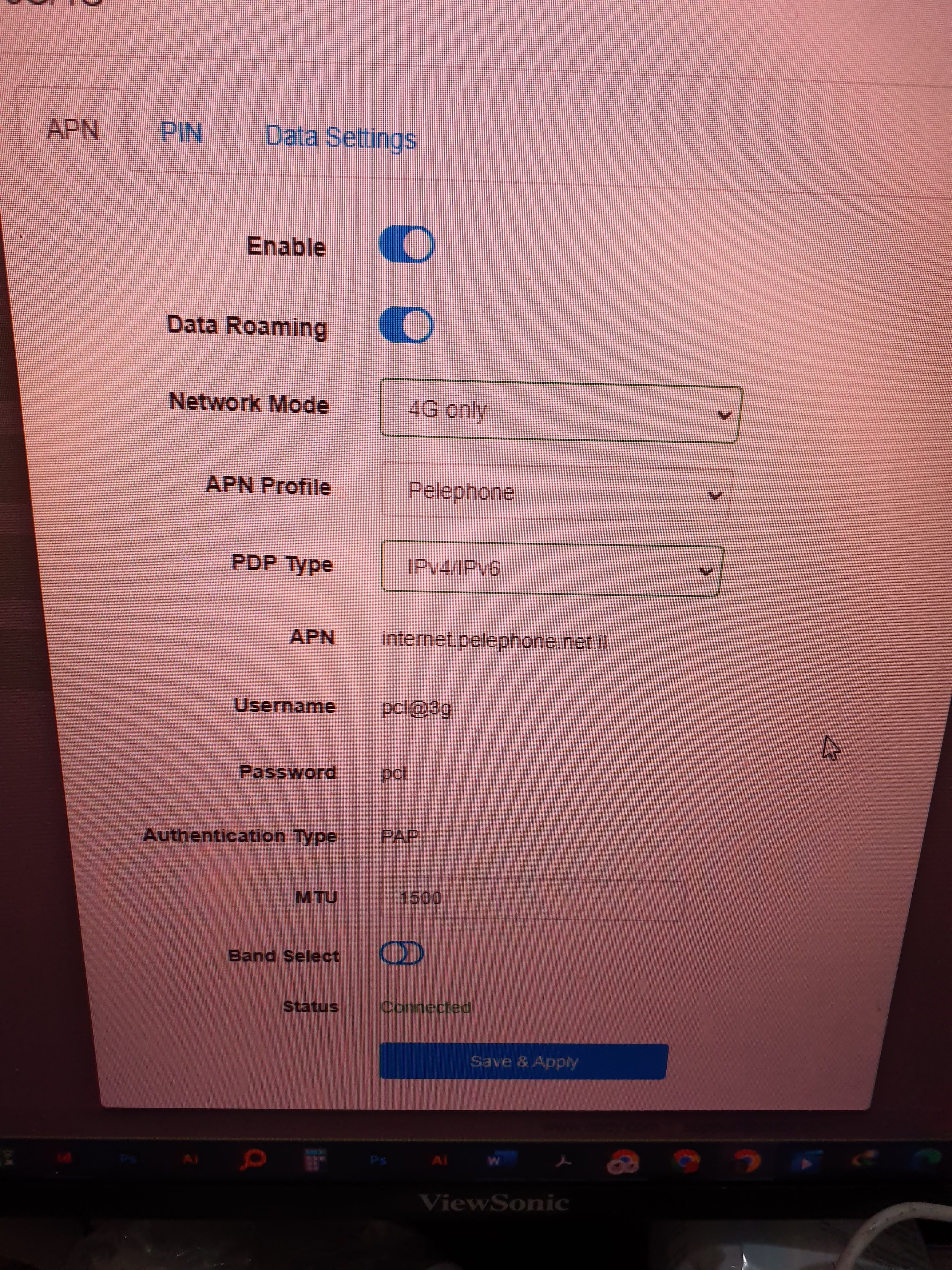Turn off the Data Roaming switch

pyautogui.click(x=406, y=325)
